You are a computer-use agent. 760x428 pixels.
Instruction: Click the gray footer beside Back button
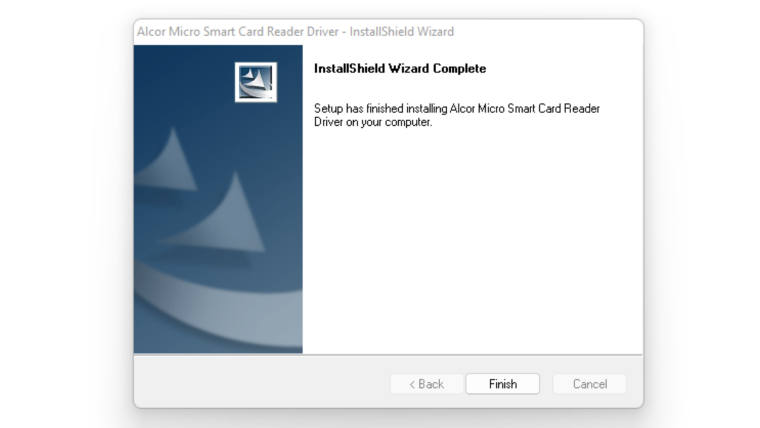(x=262, y=383)
